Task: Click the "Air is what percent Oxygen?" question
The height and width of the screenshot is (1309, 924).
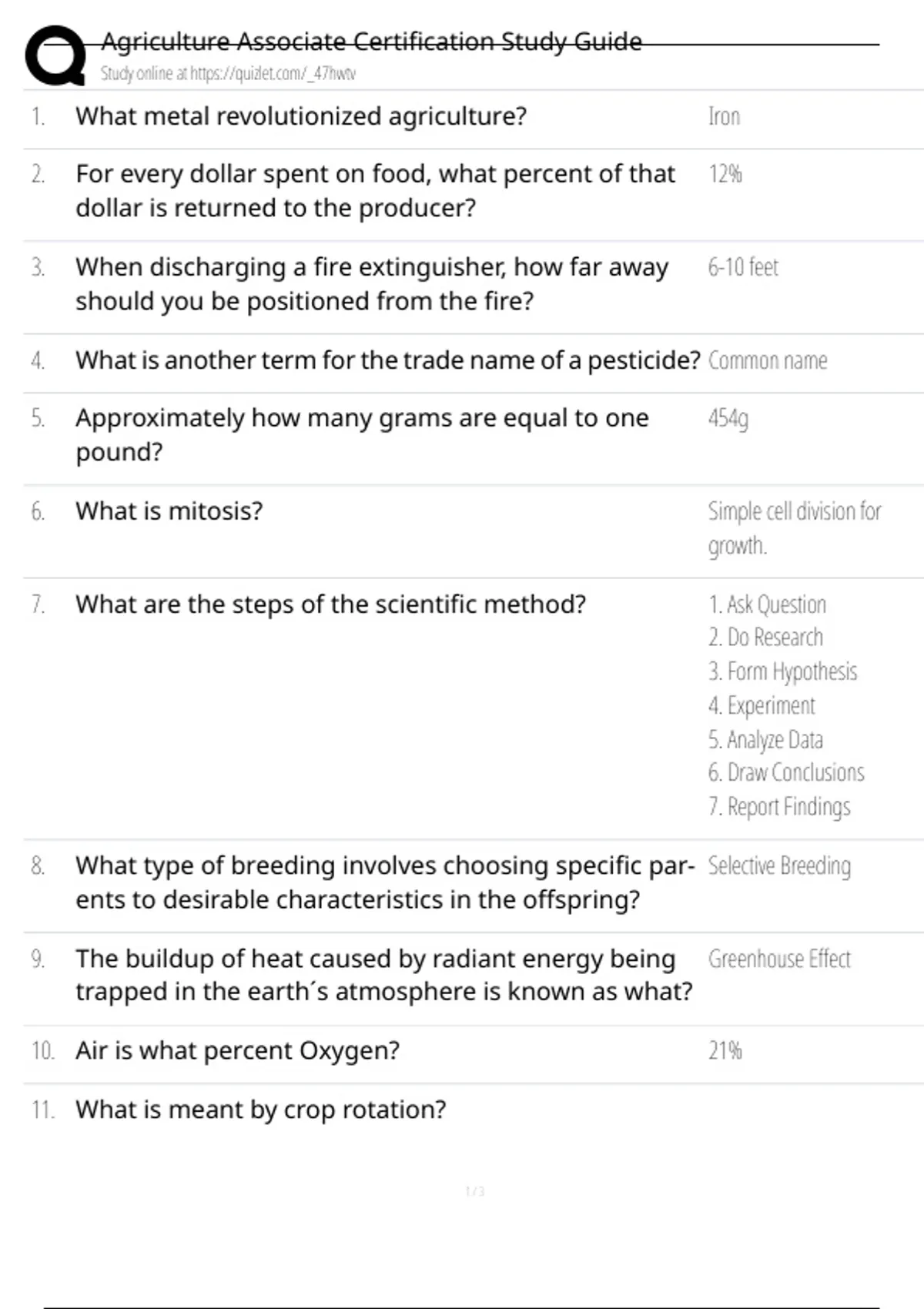Action: pyautogui.click(x=238, y=1051)
